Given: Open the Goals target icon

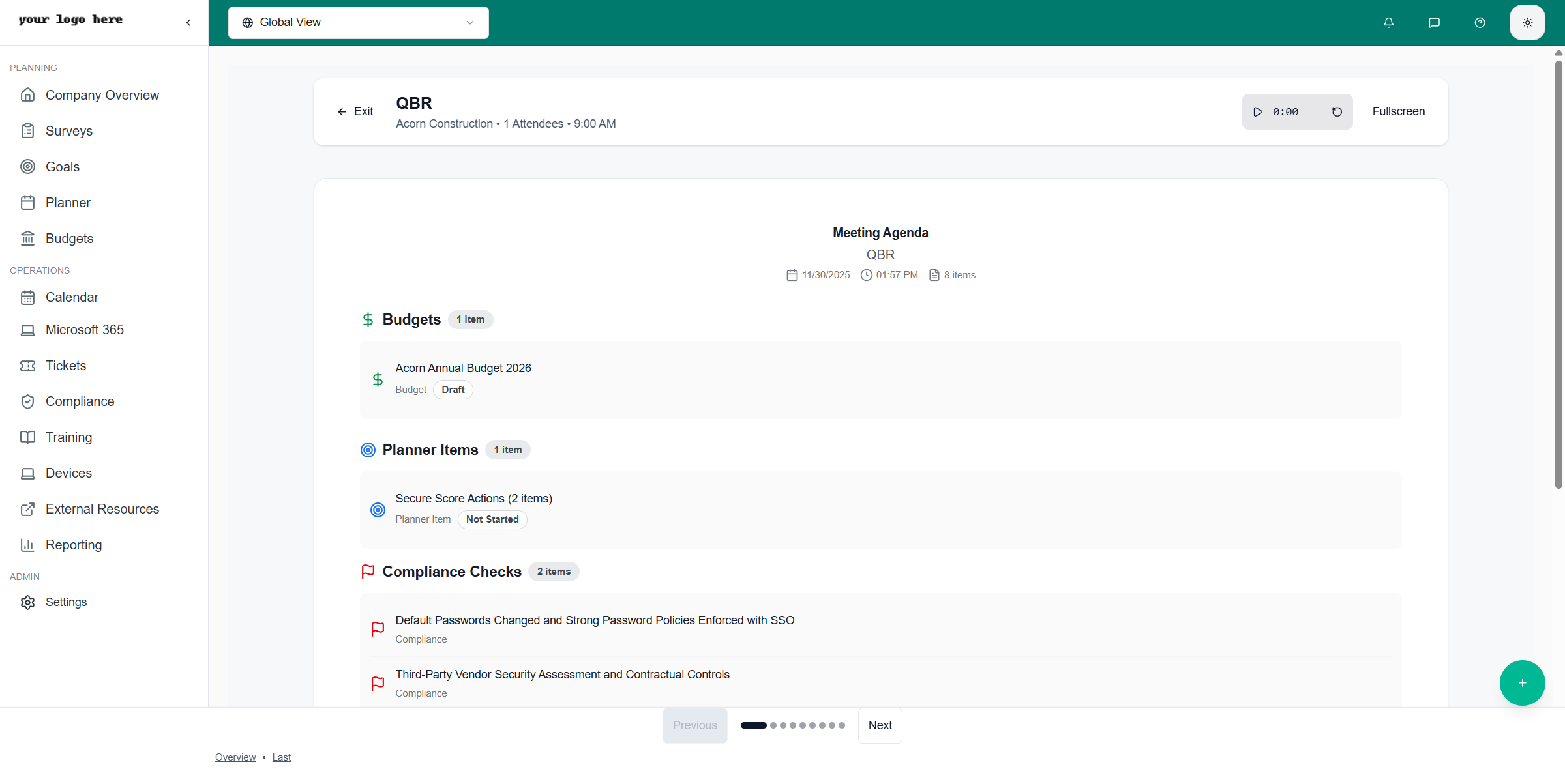Looking at the screenshot, I should pyautogui.click(x=27, y=167).
